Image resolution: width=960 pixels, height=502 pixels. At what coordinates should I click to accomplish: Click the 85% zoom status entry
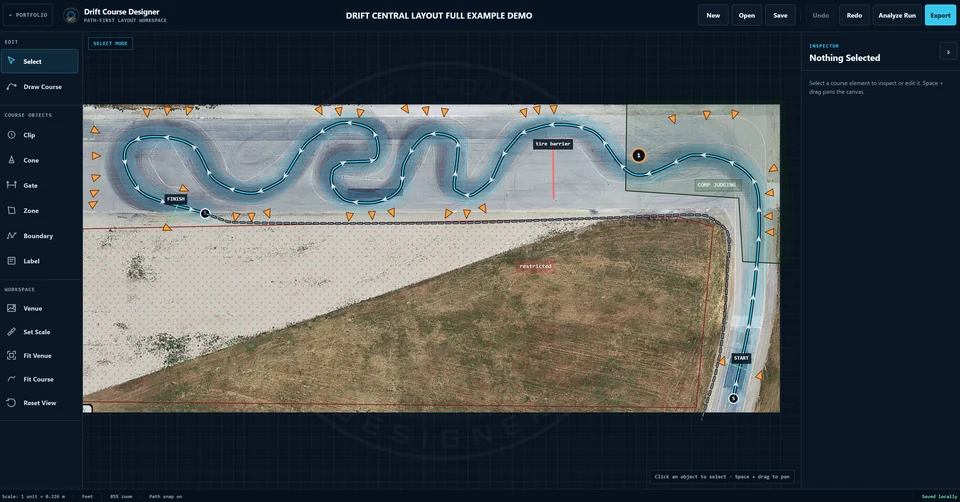tap(121, 496)
